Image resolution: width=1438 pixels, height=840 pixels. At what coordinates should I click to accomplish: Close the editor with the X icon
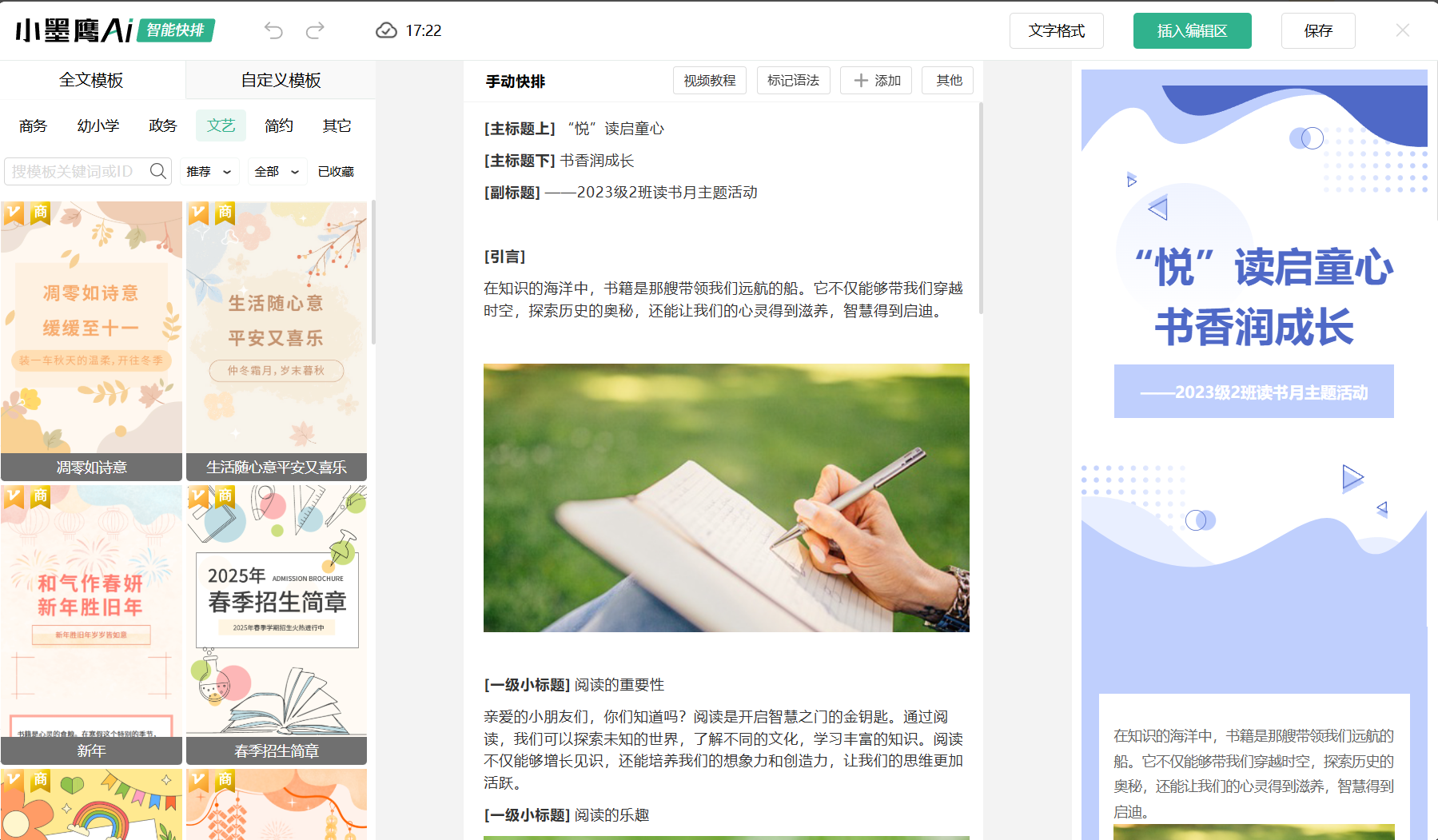pos(1402,30)
